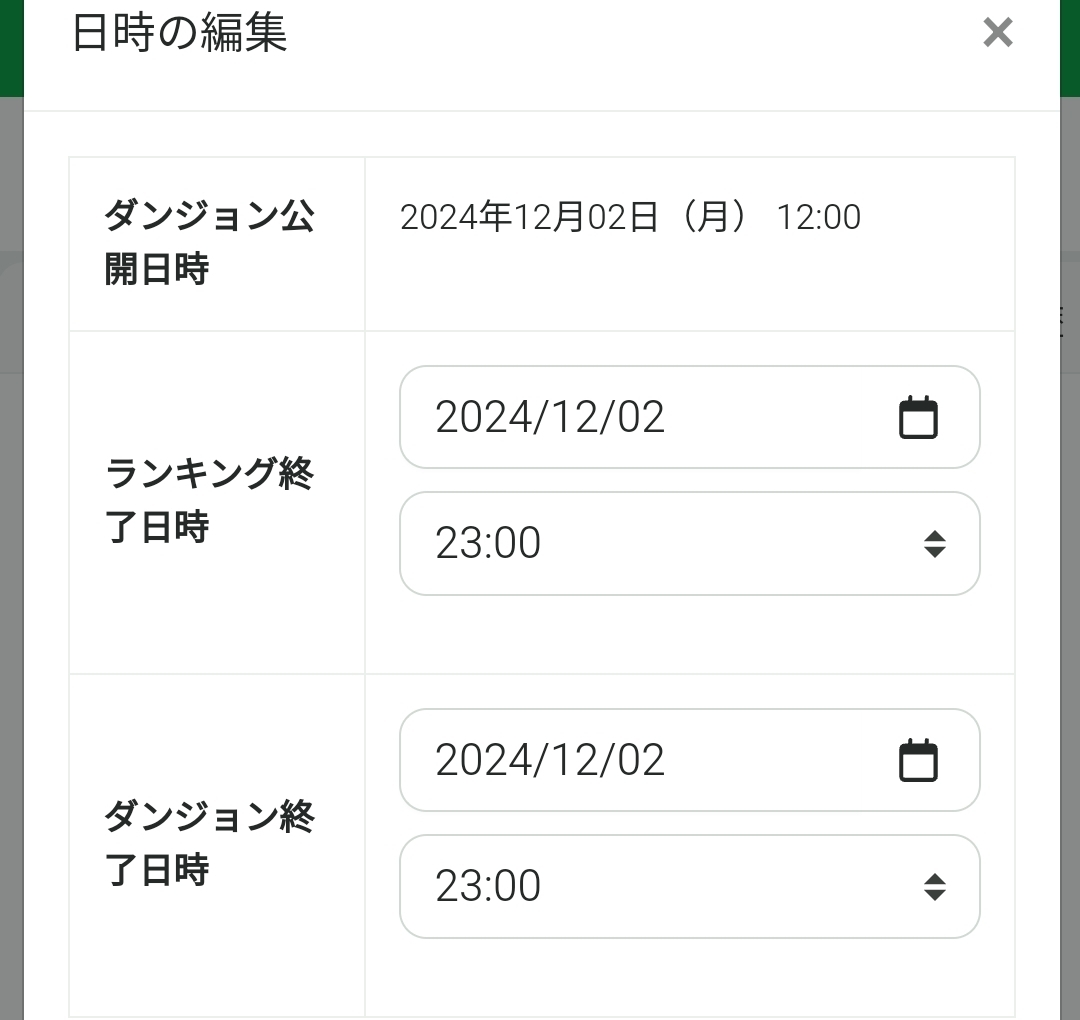The height and width of the screenshot is (1020, 1080).
Task: Open calendar picker for ランキング終了日時
Action: [918, 418]
